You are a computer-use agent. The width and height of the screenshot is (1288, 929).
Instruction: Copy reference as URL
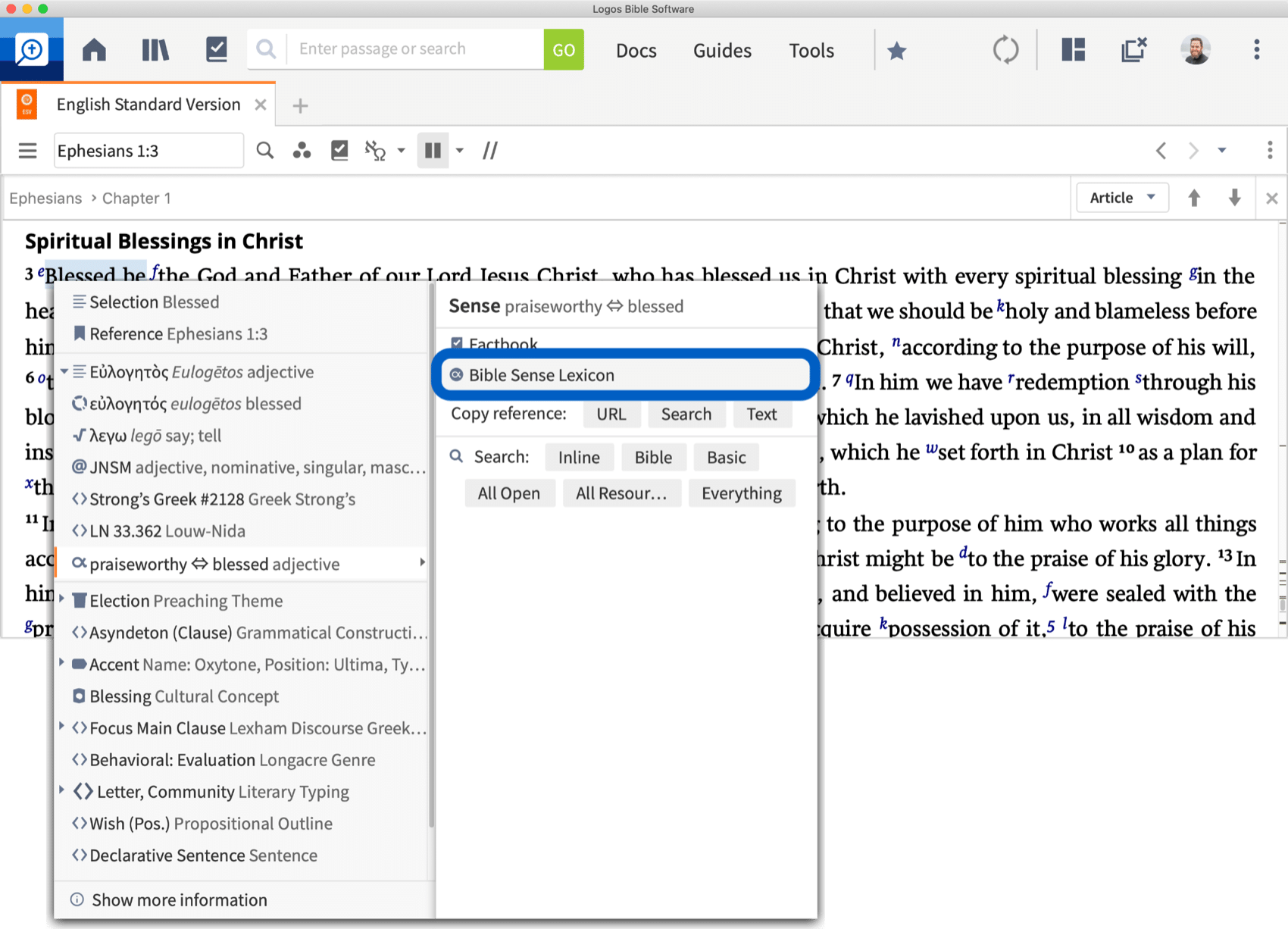click(x=611, y=414)
